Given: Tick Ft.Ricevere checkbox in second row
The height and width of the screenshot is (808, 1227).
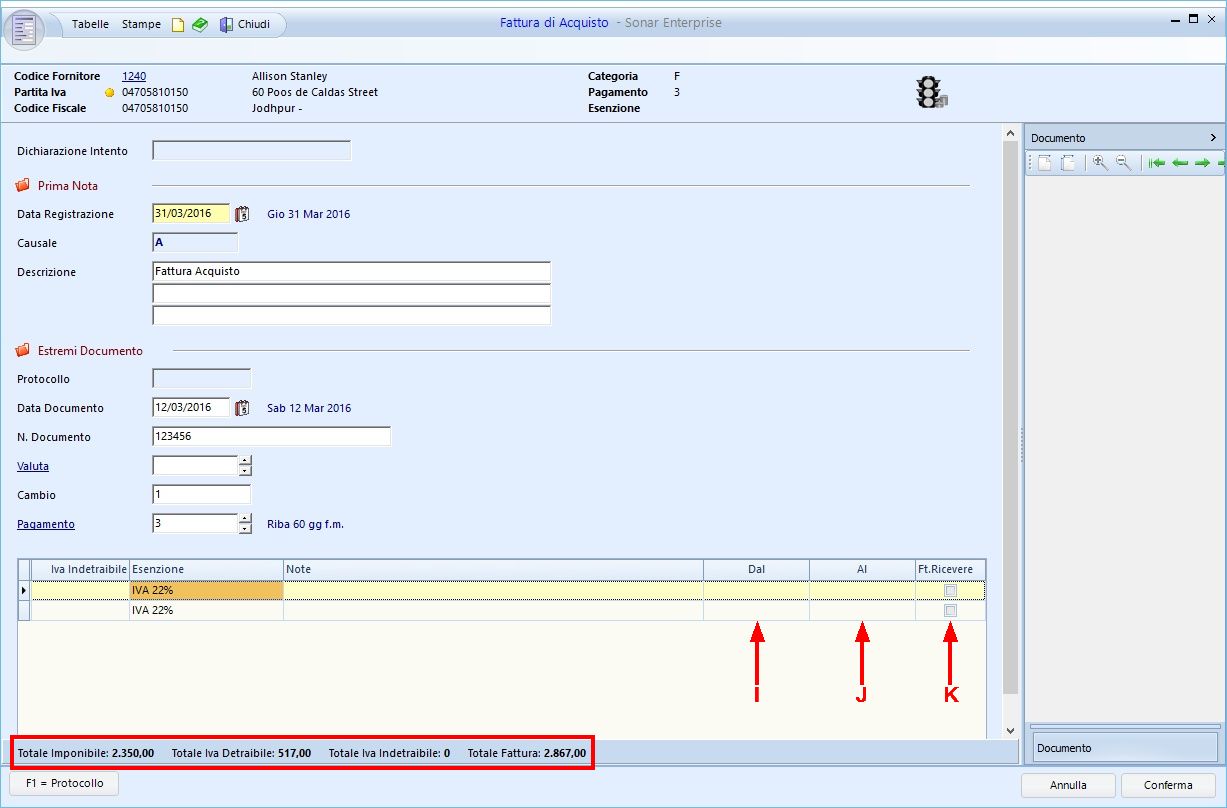Looking at the screenshot, I should click(950, 610).
